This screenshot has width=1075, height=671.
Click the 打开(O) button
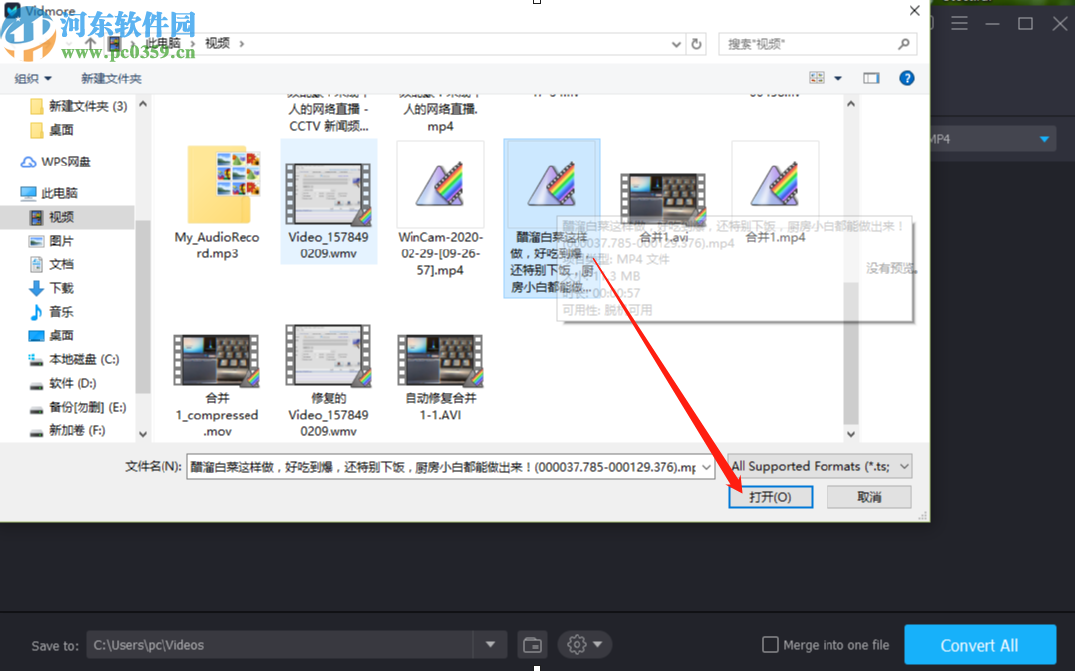click(770, 496)
